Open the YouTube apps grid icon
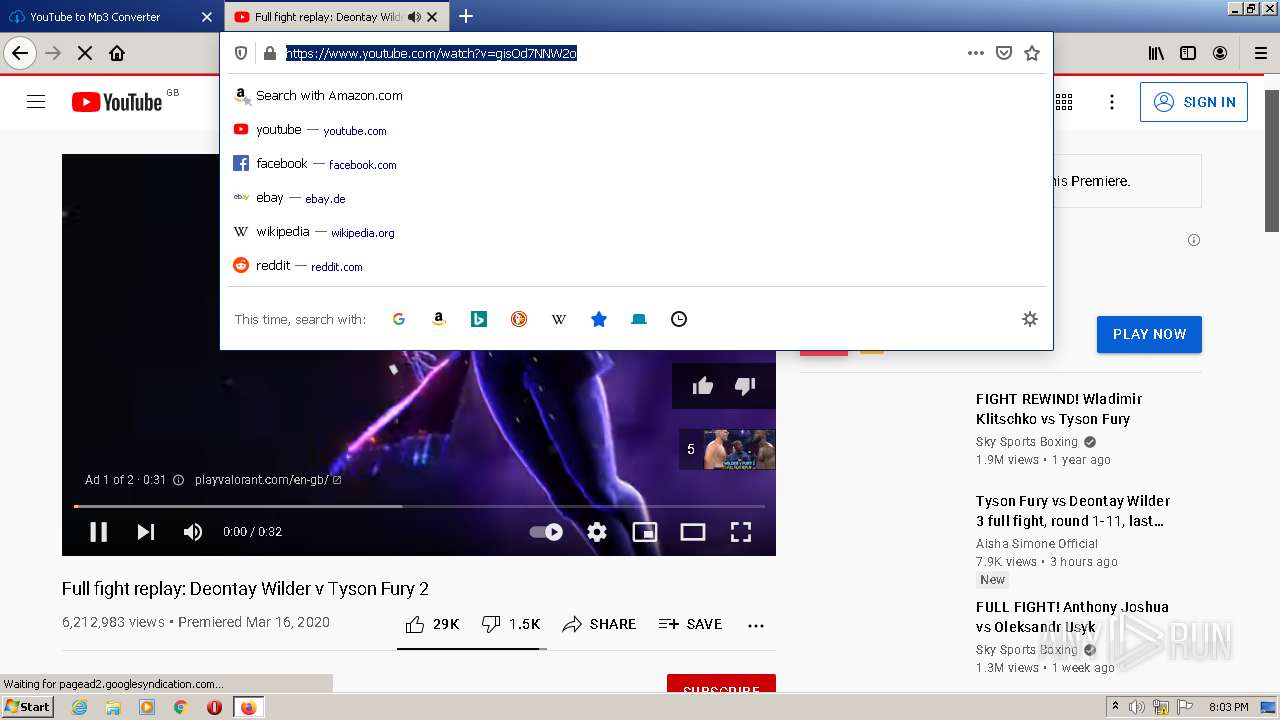The image size is (1280, 720). coord(1064,101)
